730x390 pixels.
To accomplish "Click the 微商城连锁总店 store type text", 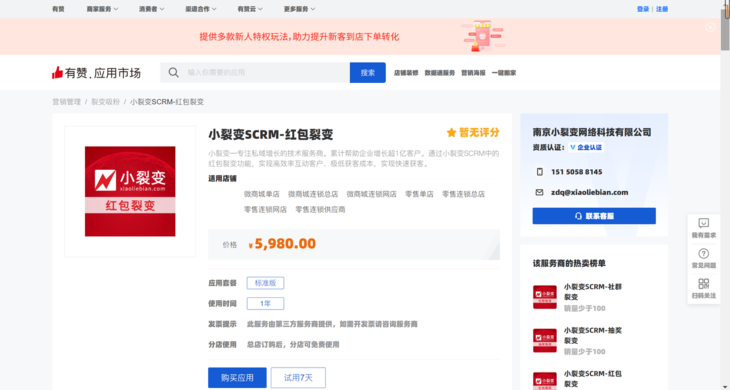I will [313, 194].
